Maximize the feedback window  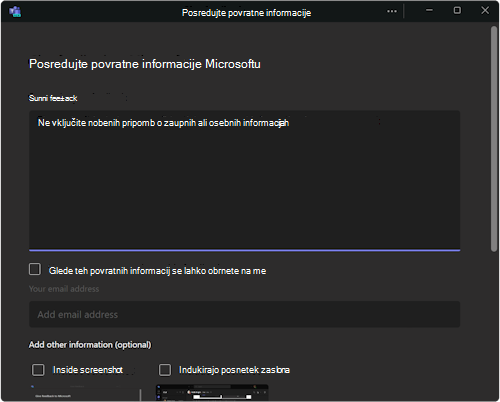(457, 11)
